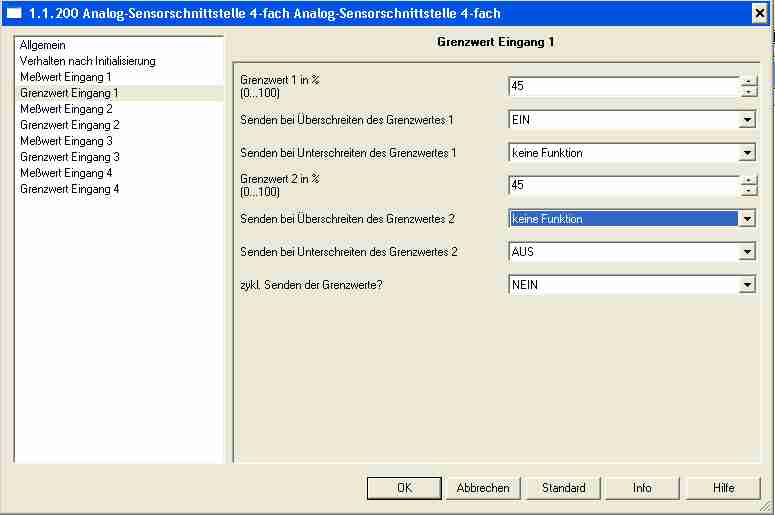The height and width of the screenshot is (515, 775).
Task: Decrease Grenzwert 2 value with down arrow
Action: (x=747, y=191)
